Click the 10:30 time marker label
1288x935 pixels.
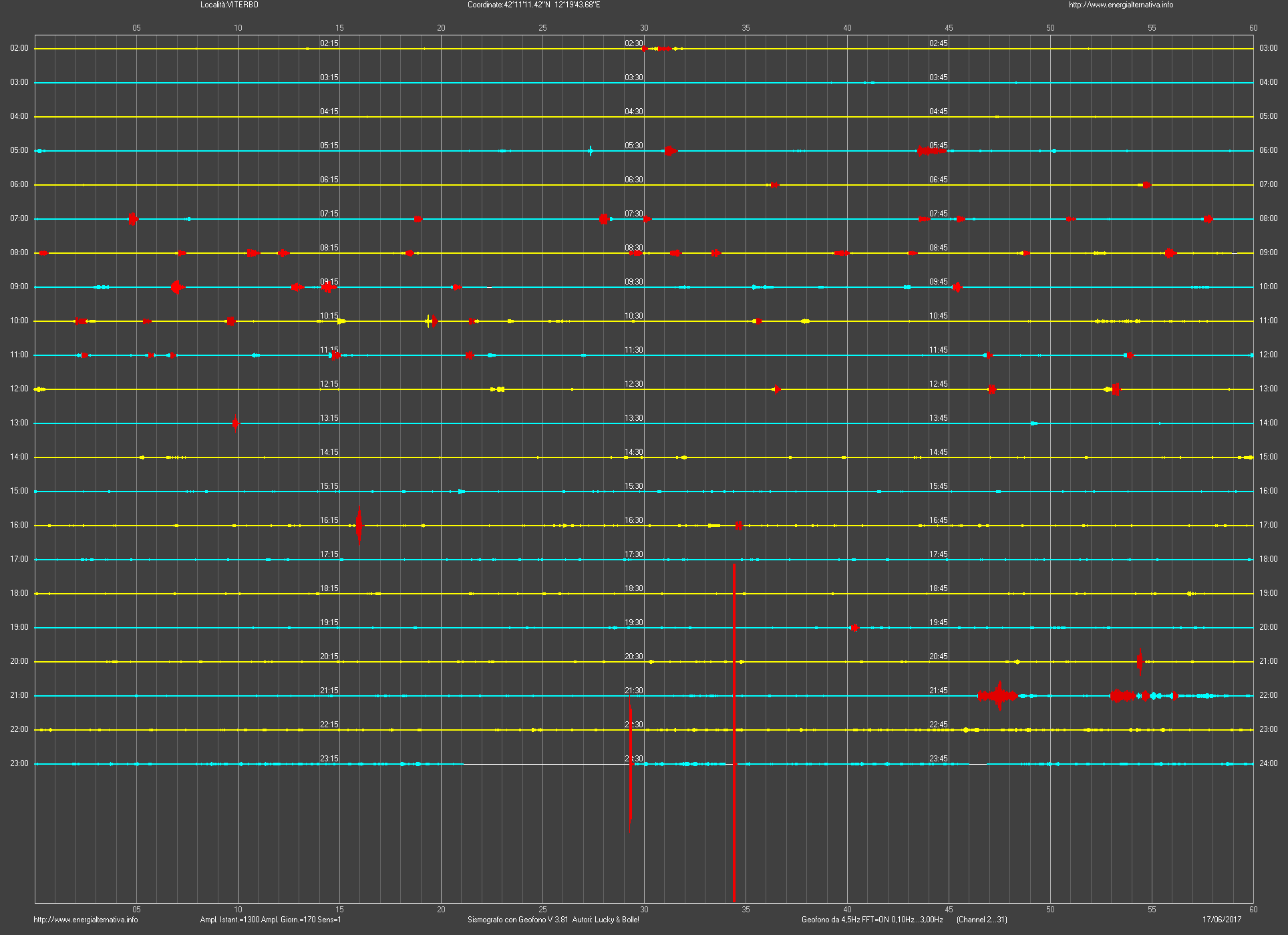click(634, 316)
